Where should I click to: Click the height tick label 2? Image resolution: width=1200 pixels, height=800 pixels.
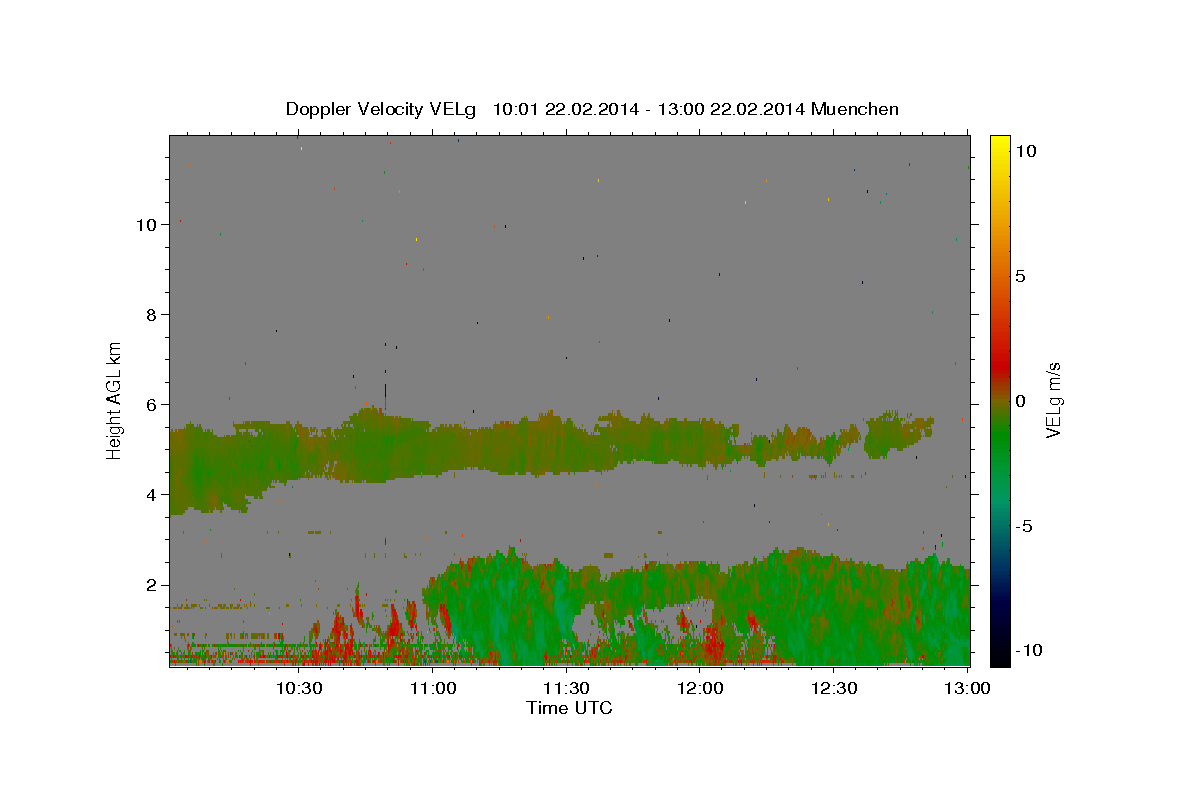152,585
